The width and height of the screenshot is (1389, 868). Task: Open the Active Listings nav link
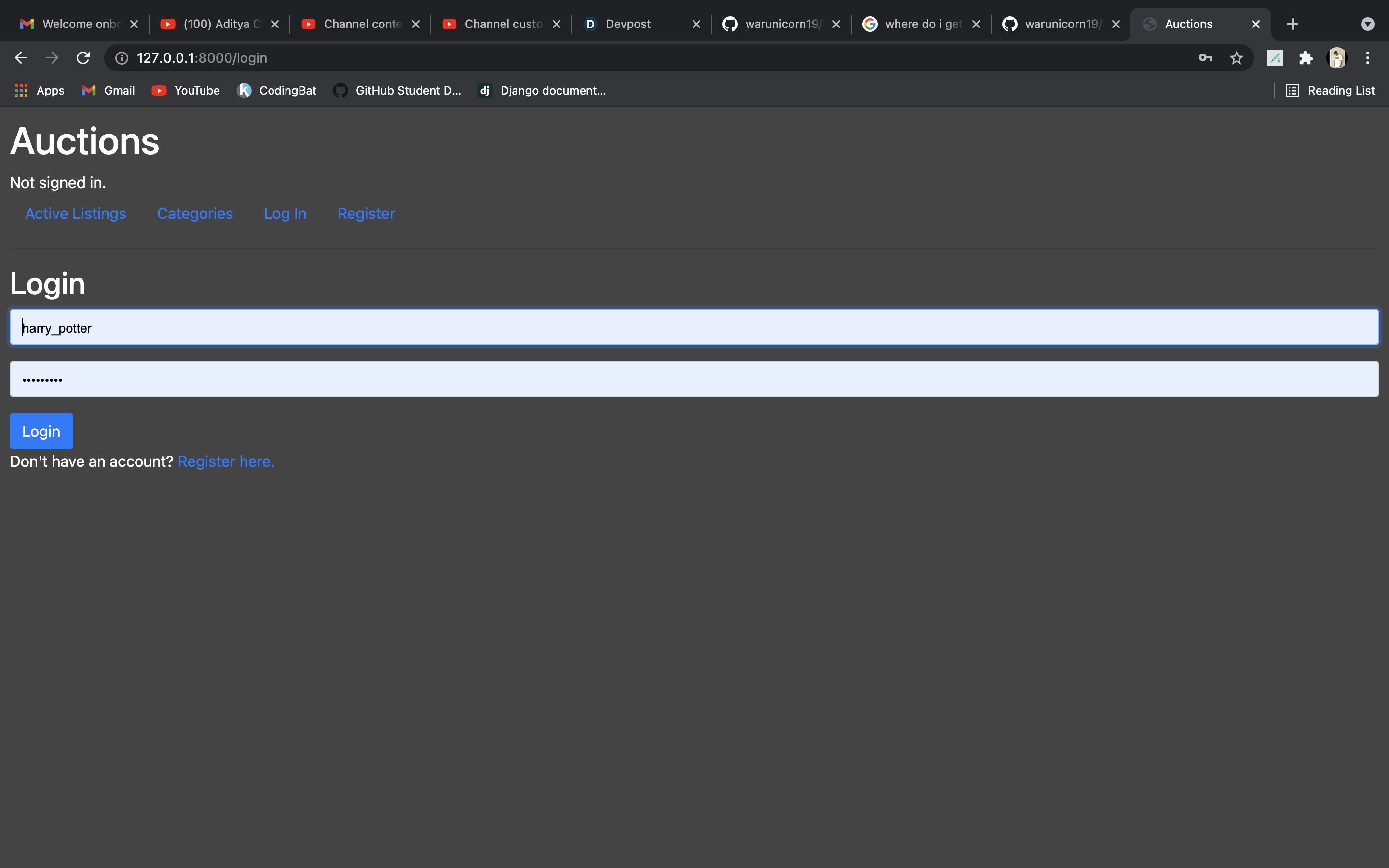click(76, 214)
